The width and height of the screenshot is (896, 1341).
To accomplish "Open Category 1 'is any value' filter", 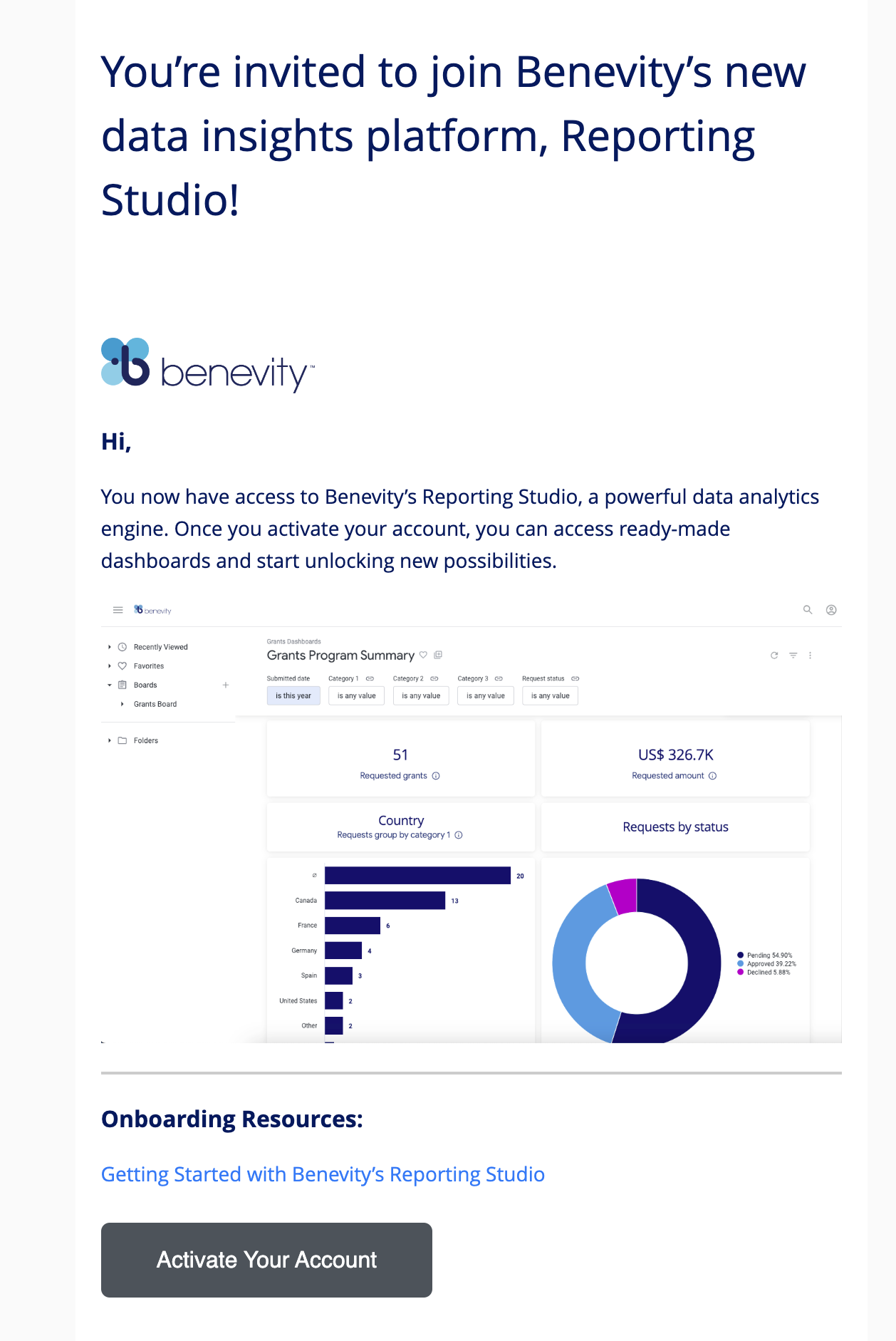I will tap(356, 695).
